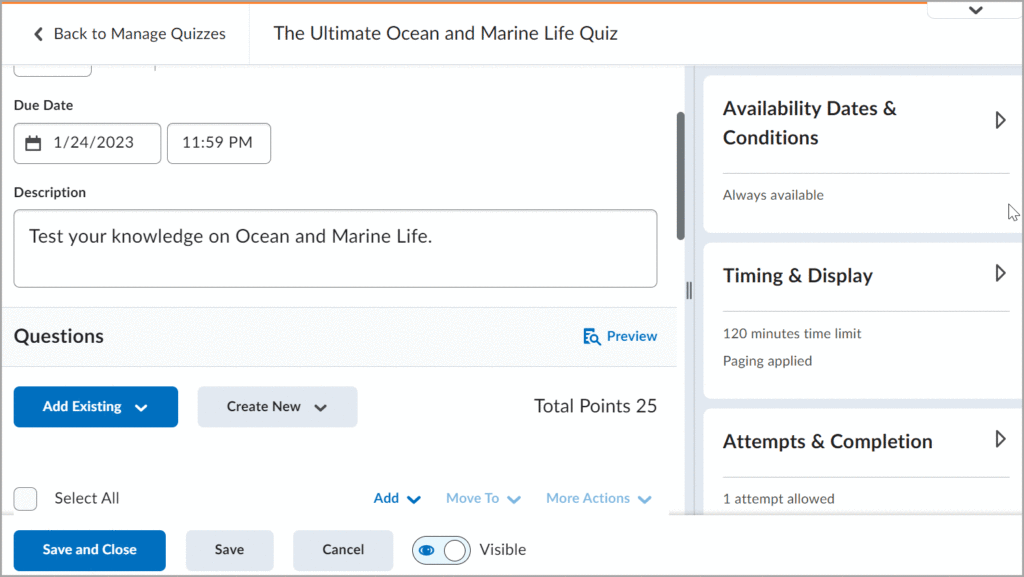The image size is (1024, 577).
Task: Expand Availability Dates & Conditions panel arrow
Action: coord(1000,120)
